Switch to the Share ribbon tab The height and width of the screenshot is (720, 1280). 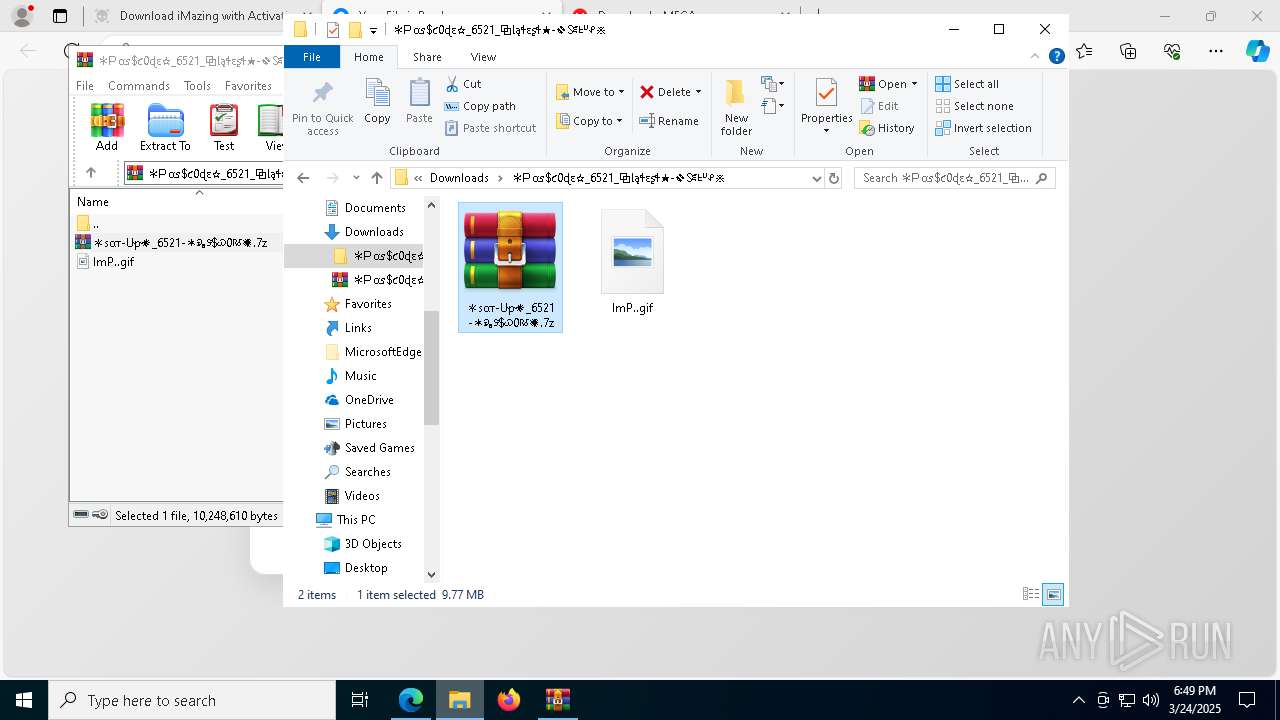[x=427, y=57]
